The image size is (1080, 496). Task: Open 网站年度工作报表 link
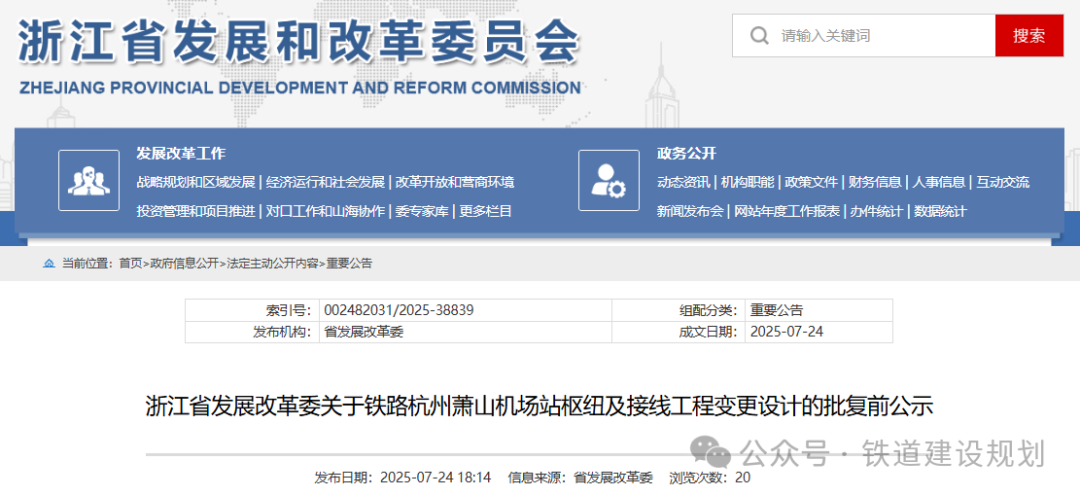(787, 211)
